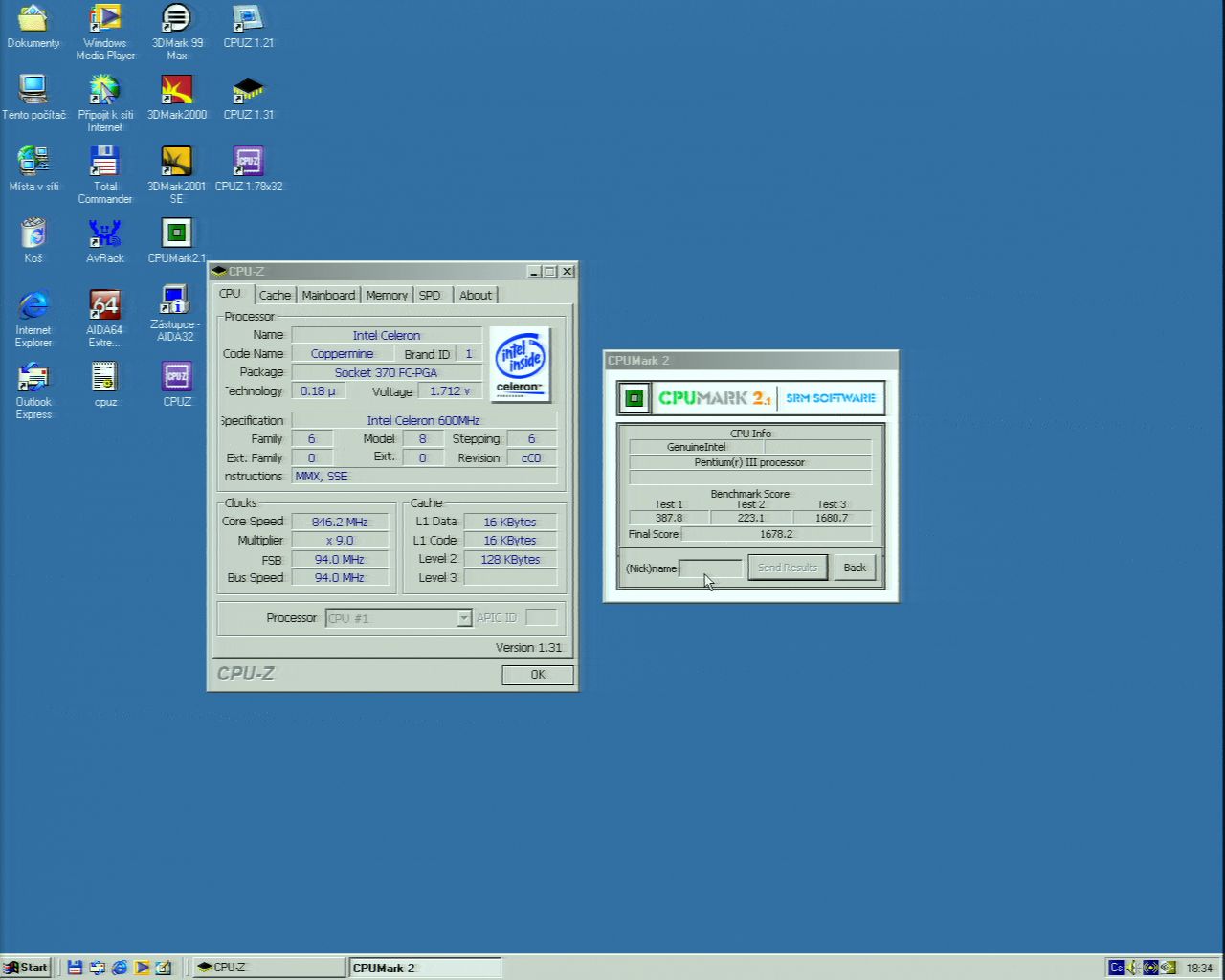Expand the Processor CPU #1 dropdown
Screen dimensions: 1225x980
pyautogui.click(x=464, y=618)
